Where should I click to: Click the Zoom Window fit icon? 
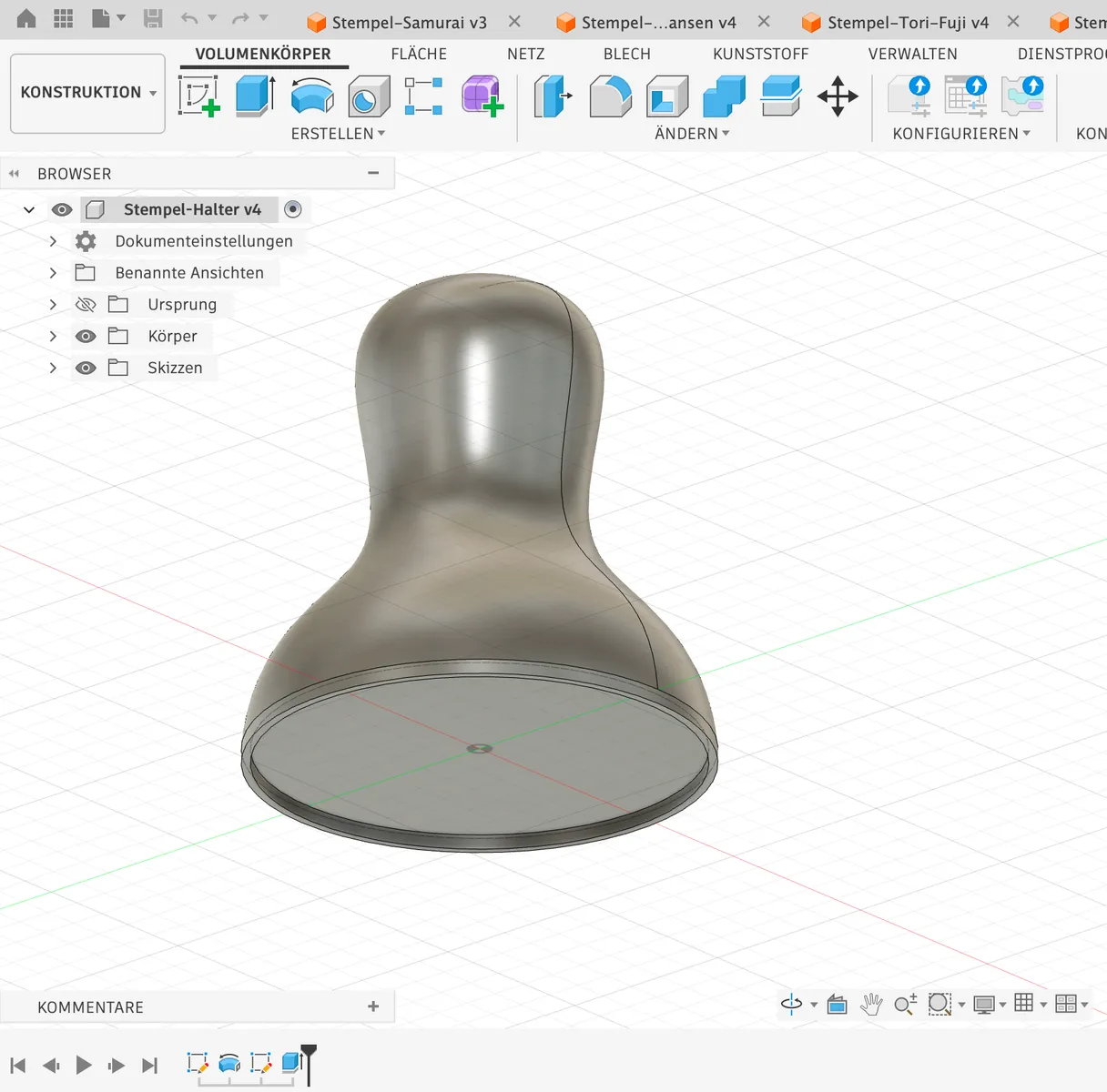click(x=939, y=1004)
